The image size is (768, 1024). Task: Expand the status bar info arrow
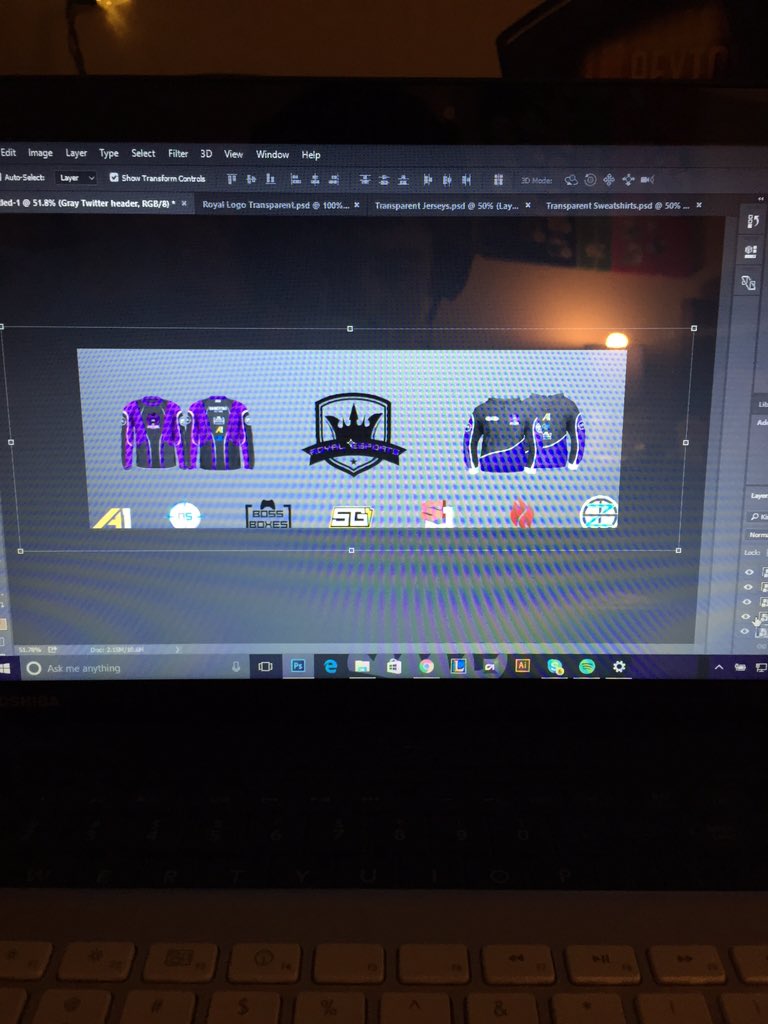pos(178,650)
